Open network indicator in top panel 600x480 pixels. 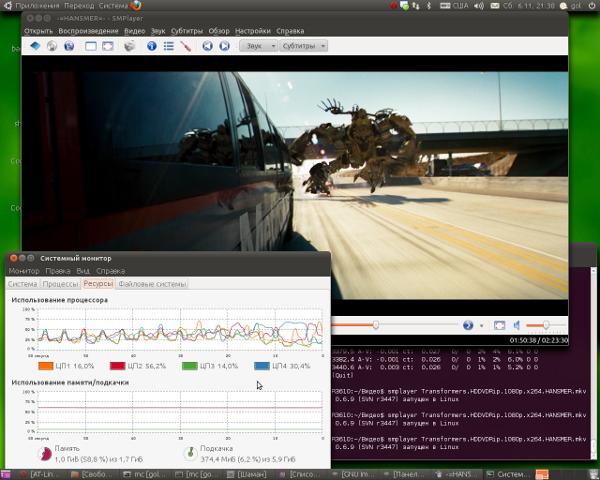pos(416,6)
